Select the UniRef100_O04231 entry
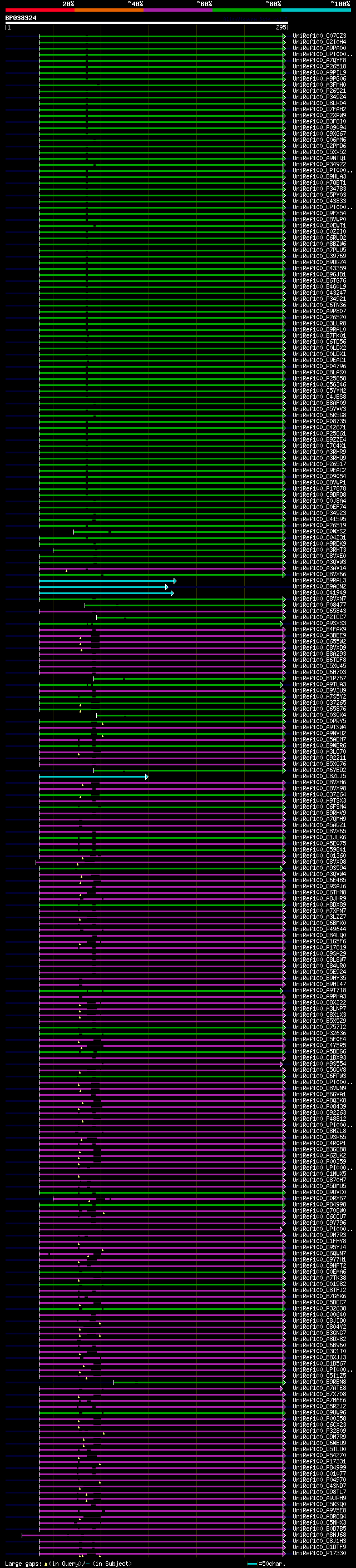The width and height of the screenshot is (356, 1568). [319, 537]
